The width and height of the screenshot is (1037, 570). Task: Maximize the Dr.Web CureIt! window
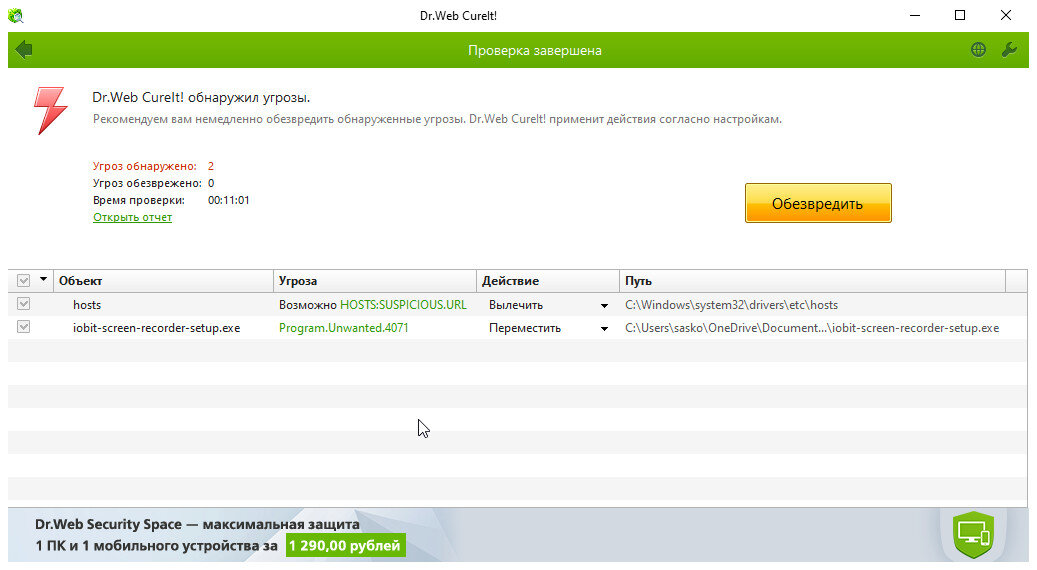pyautogui.click(x=960, y=15)
